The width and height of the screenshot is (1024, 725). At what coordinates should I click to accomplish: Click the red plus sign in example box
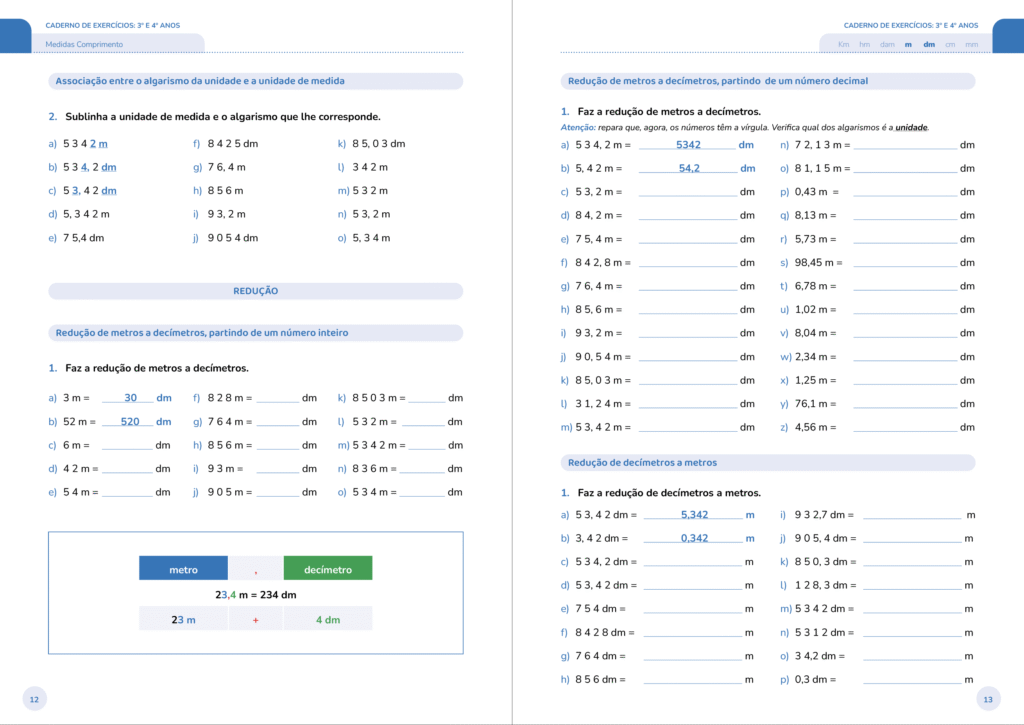click(255, 620)
